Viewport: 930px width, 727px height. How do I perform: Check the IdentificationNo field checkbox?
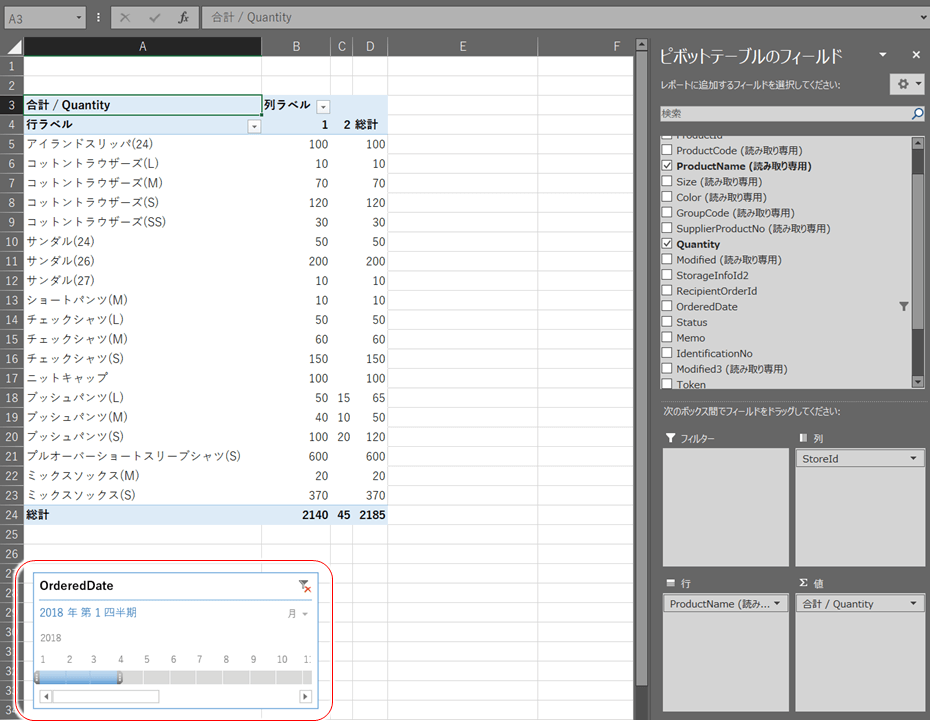pos(667,353)
